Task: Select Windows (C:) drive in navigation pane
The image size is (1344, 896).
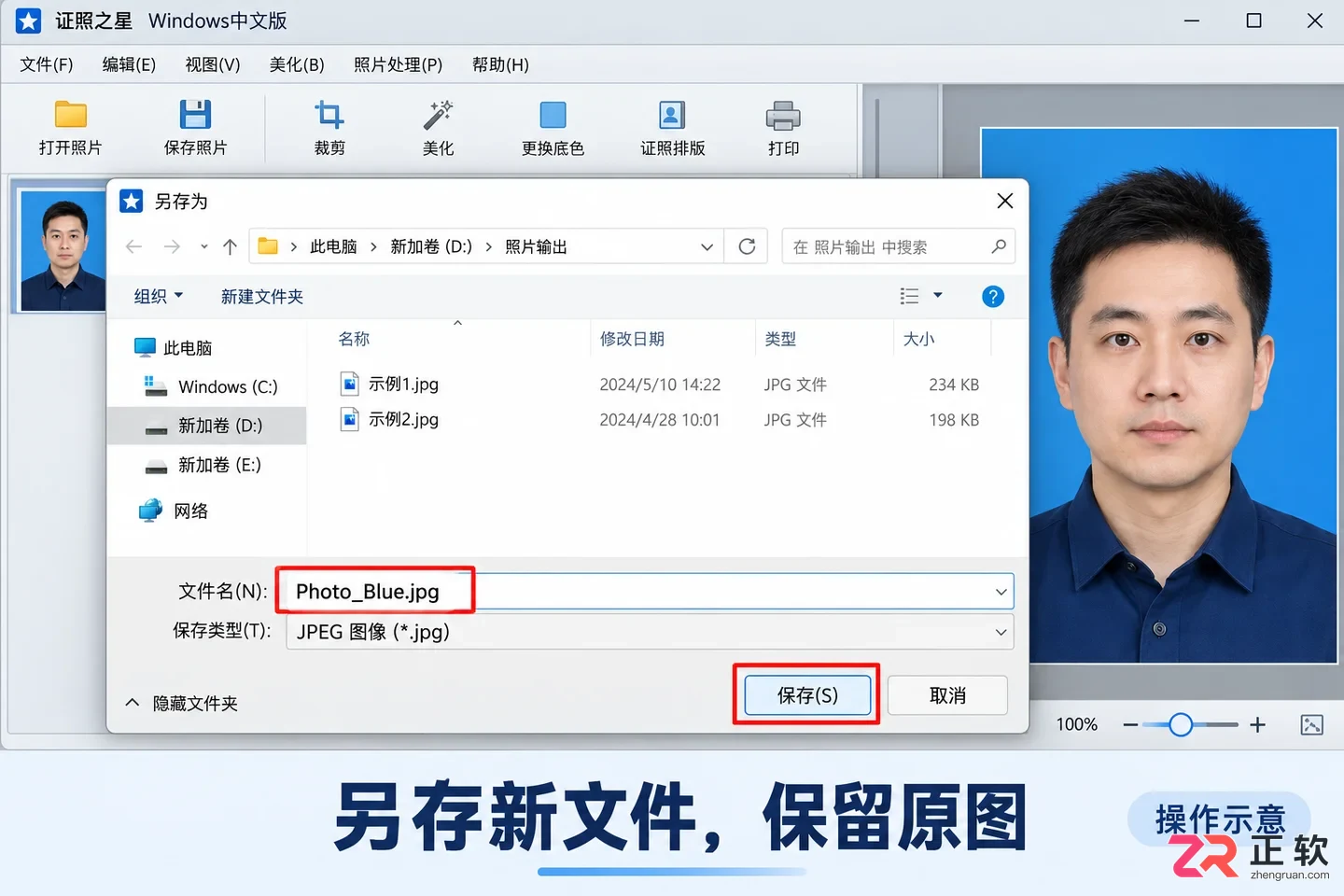Action: pos(211,386)
